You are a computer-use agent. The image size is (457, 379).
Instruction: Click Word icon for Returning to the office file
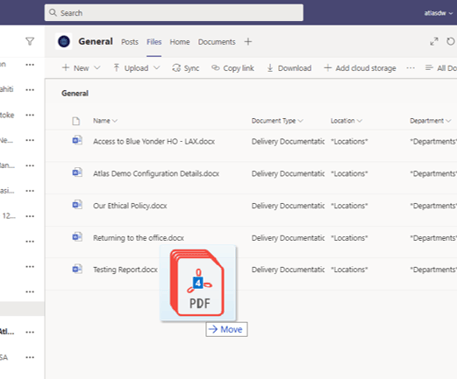(x=77, y=237)
